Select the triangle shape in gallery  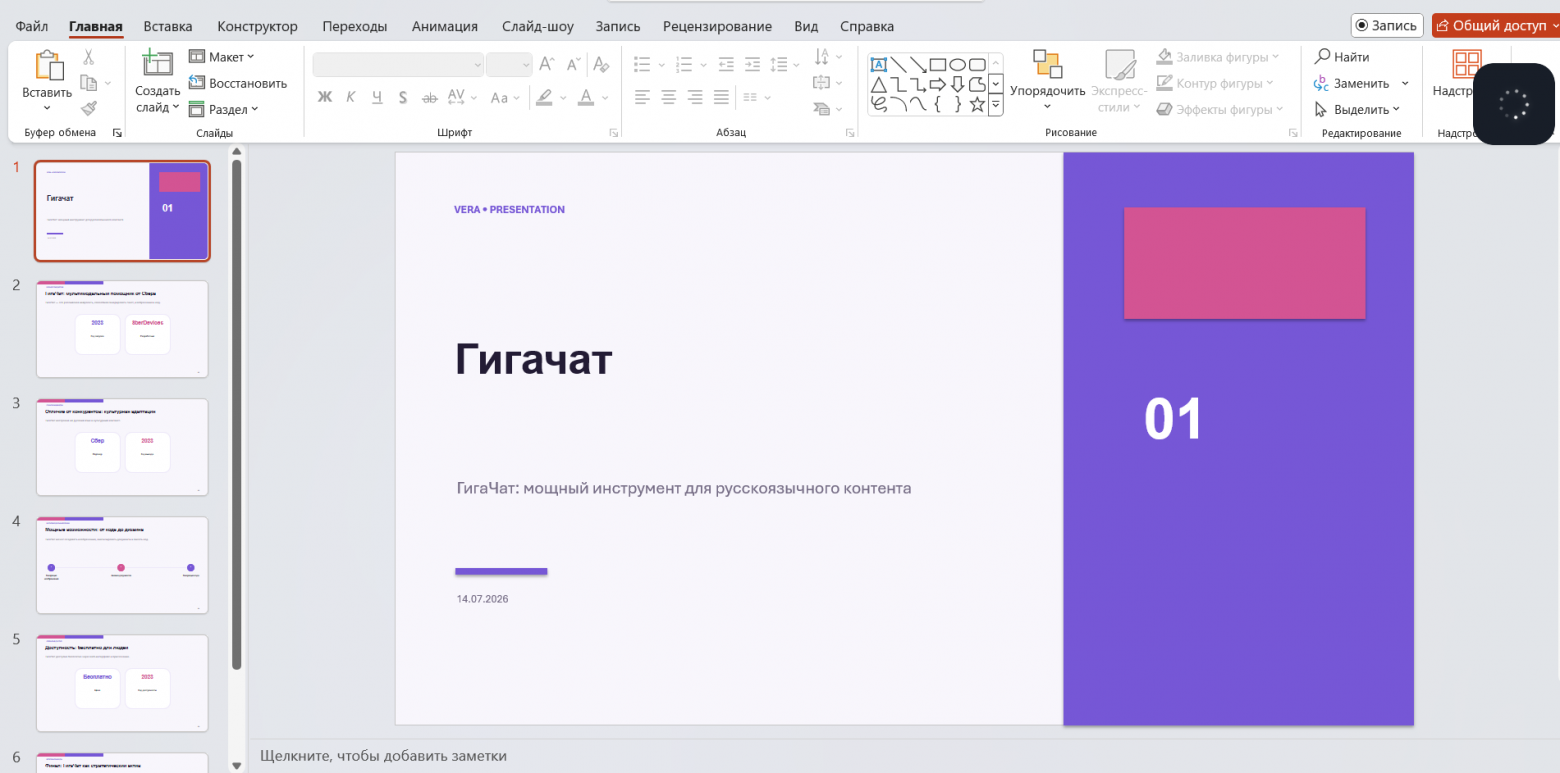[x=879, y=84]
